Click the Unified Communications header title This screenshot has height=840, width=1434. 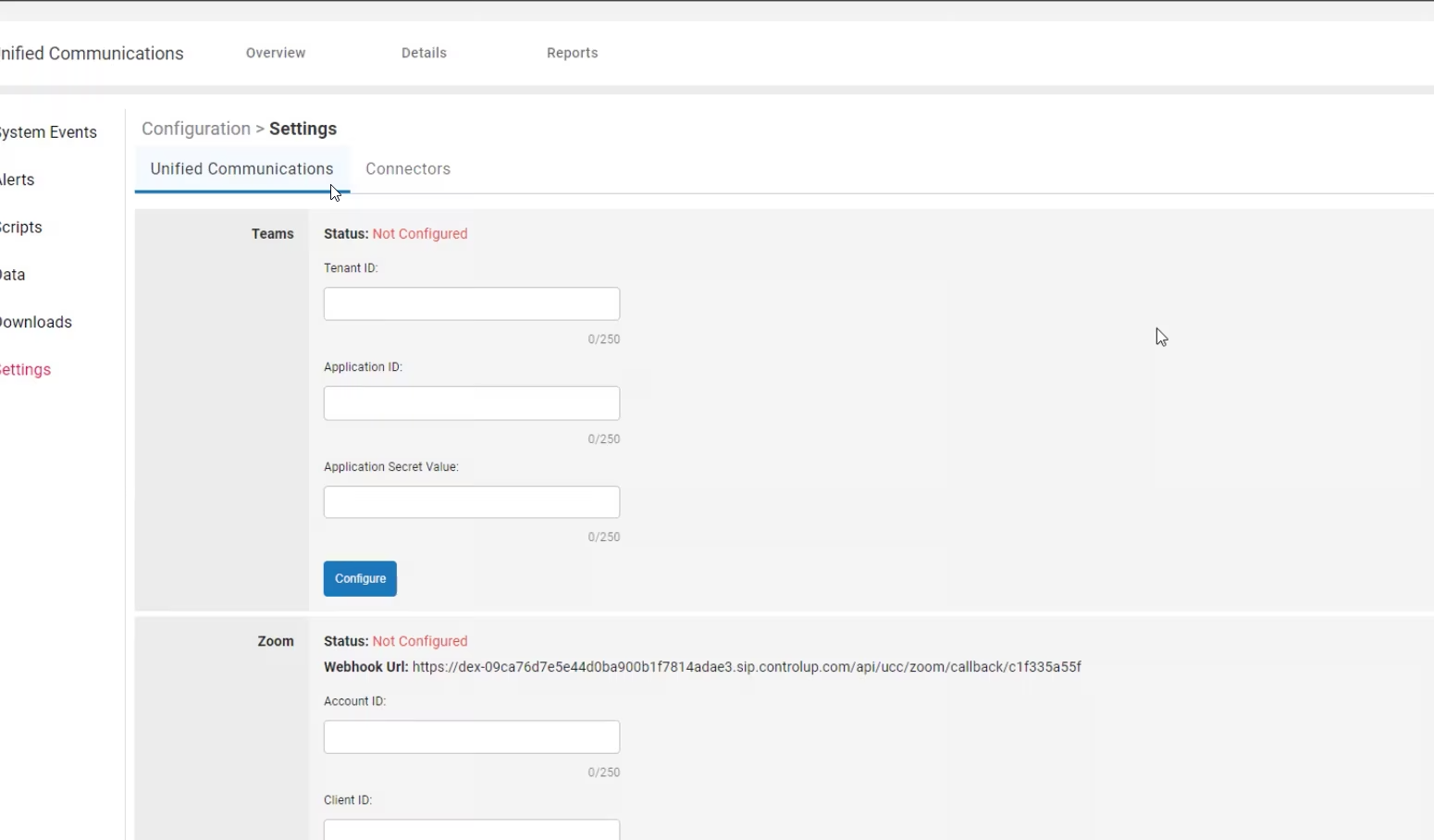point(92,54)
